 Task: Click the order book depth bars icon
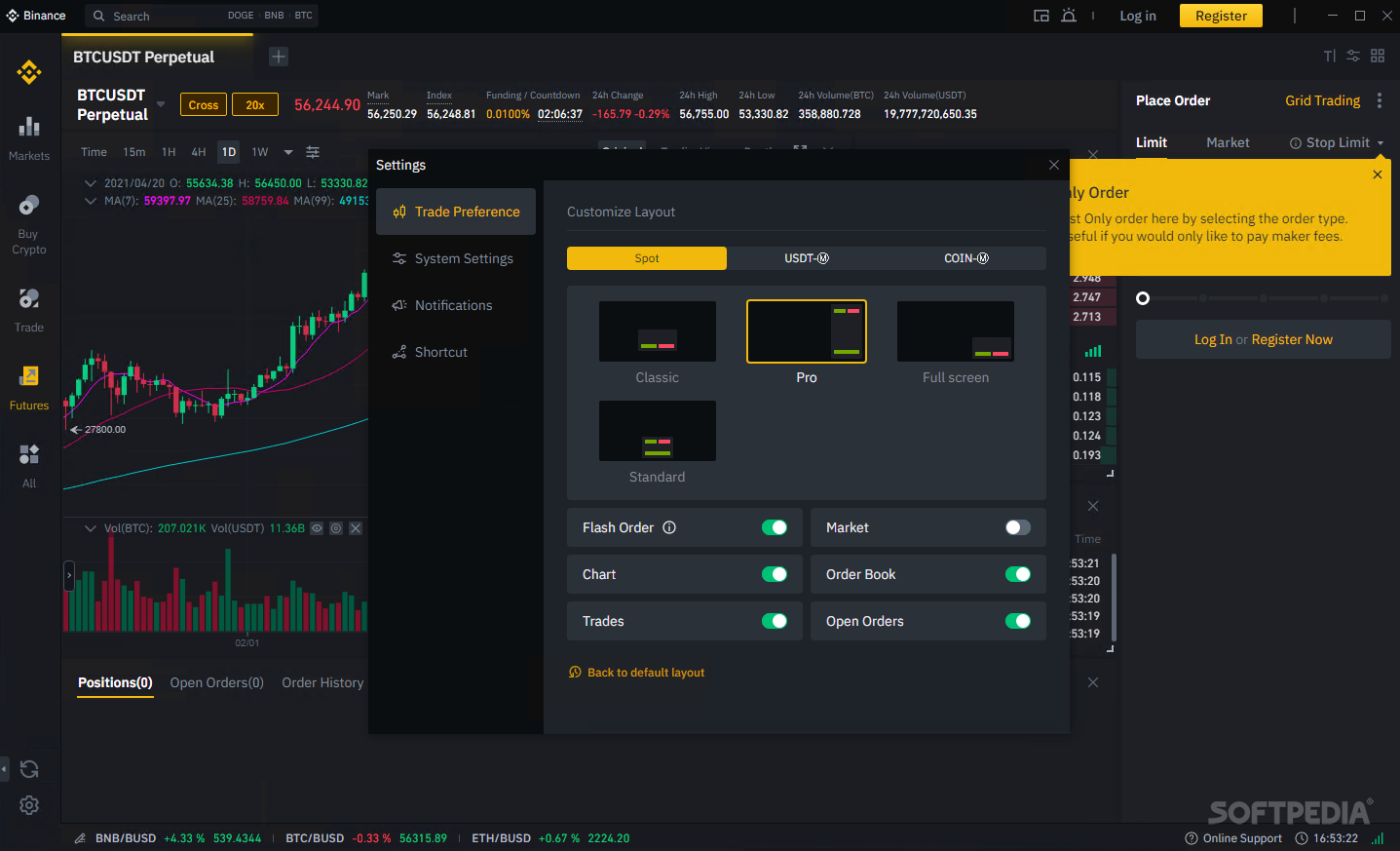click(1093, 351)
